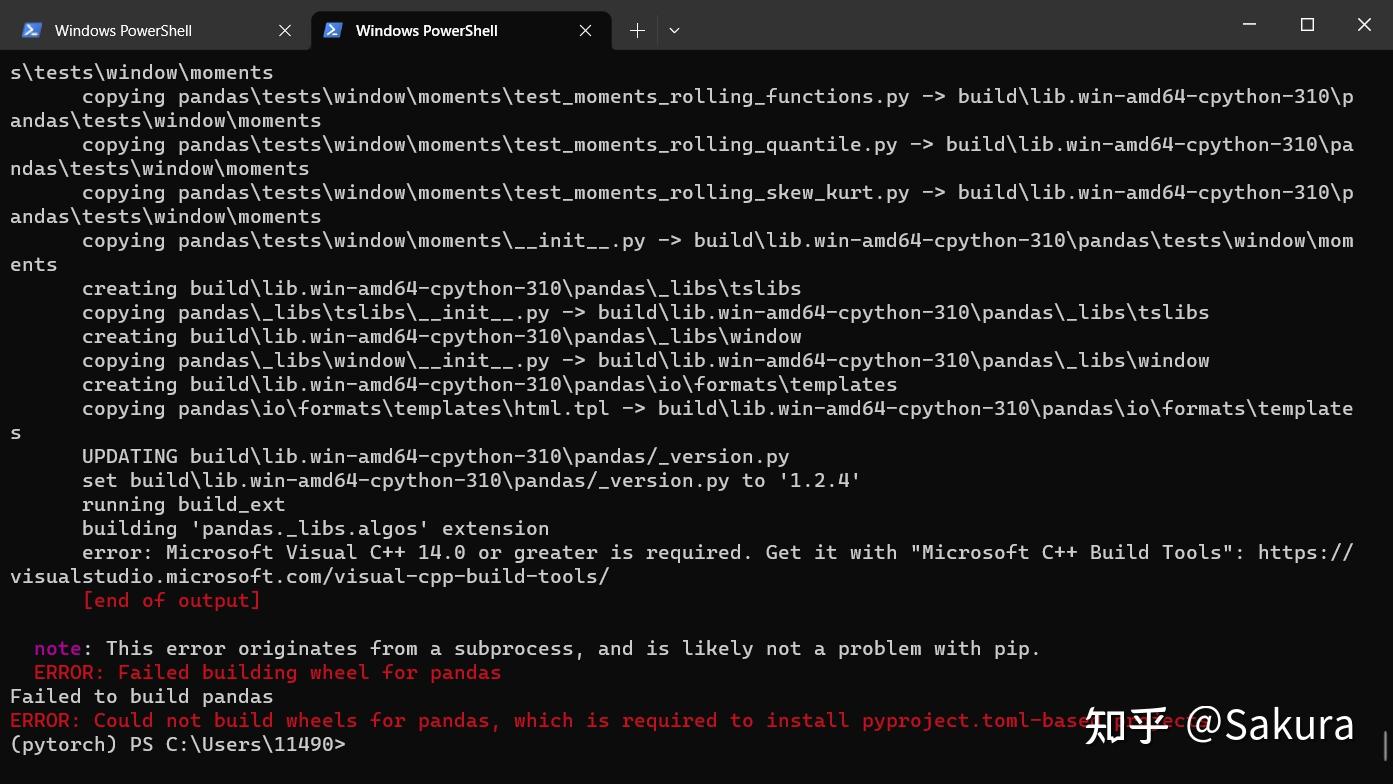Open the terminal tab switcher chevron
Image resolution: width=1393 pixels, height=784 pixels.
673,30
